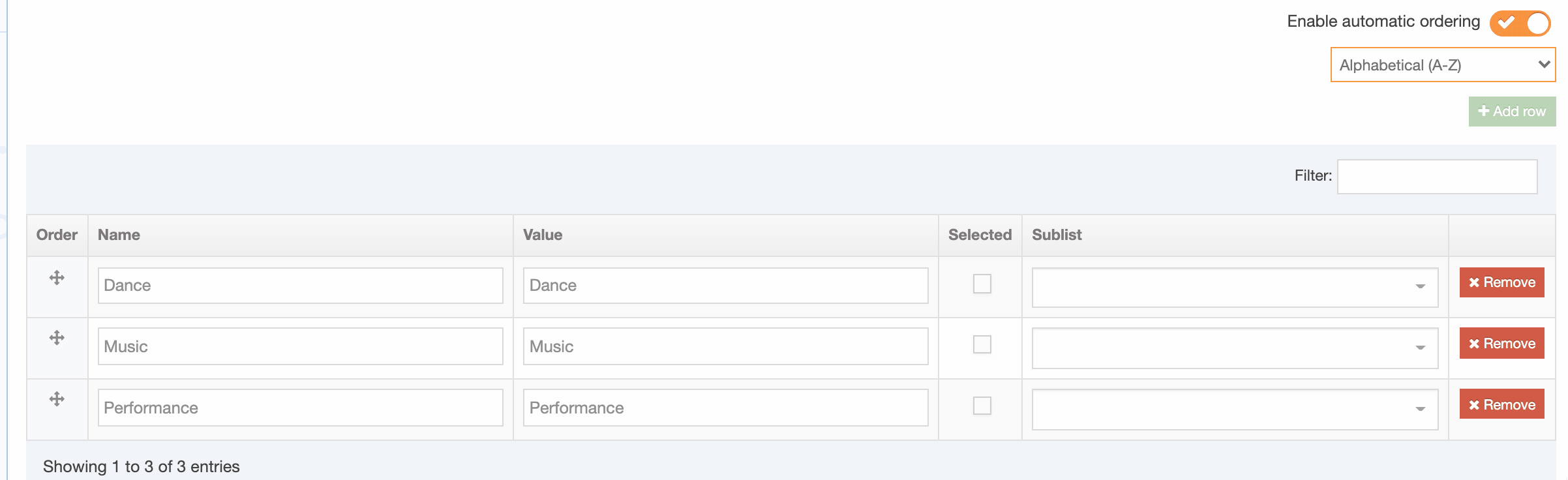1568x480 pixels.
Task: Mark Performance as selected
Action: coord(982,406)
